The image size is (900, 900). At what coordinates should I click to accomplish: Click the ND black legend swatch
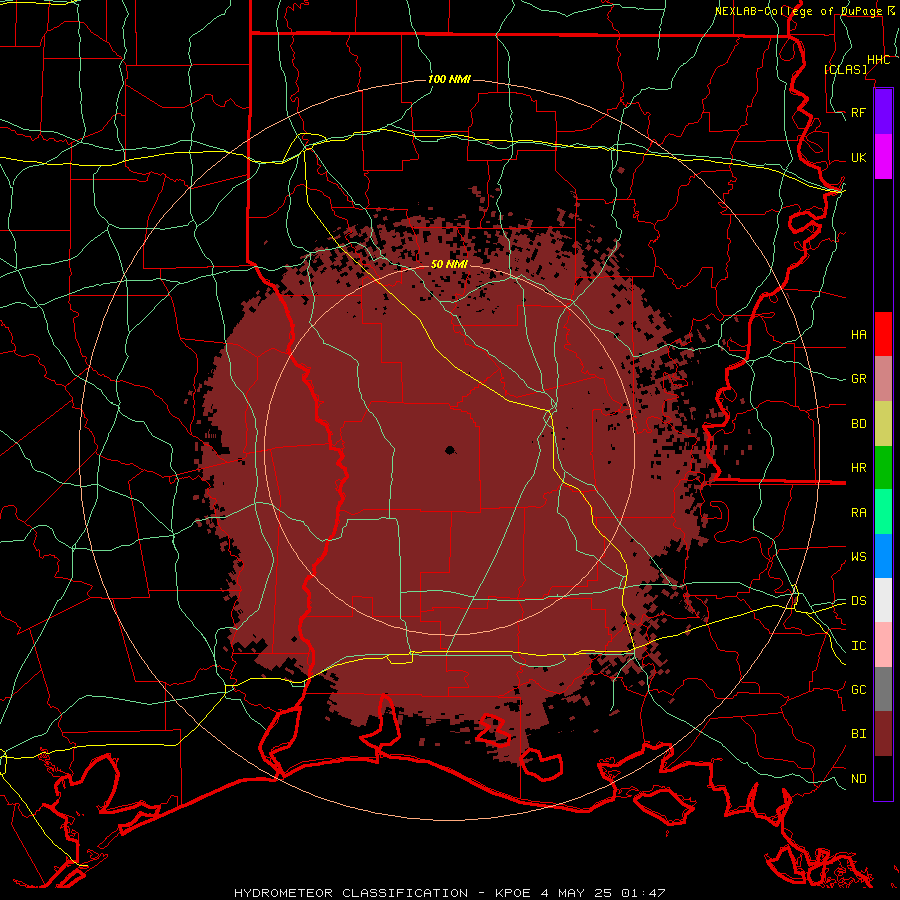point(883,778)
